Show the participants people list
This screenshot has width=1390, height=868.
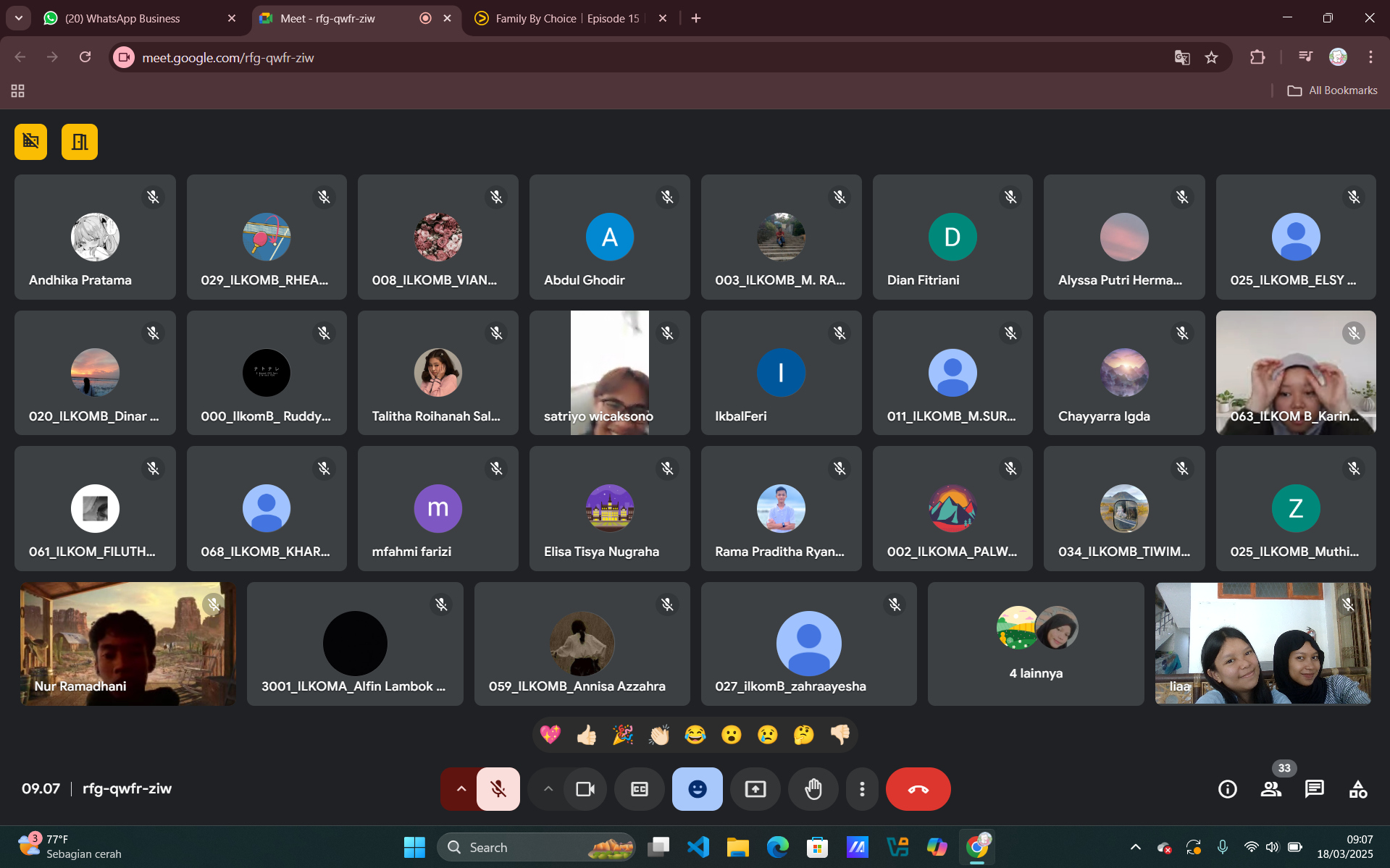click(x=1270, y=789)
